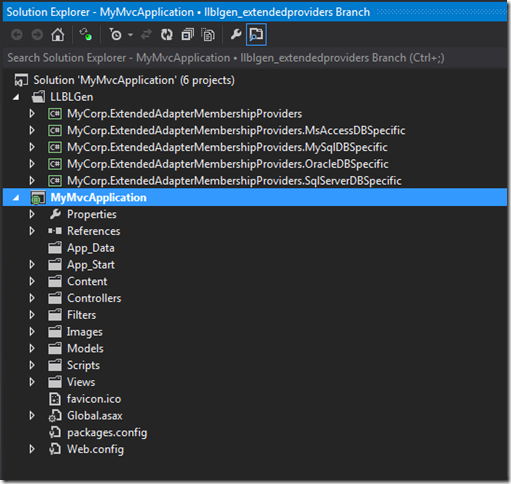Expand the Models folder
Screen dimensions: 511x484
(x=32, y=349)
